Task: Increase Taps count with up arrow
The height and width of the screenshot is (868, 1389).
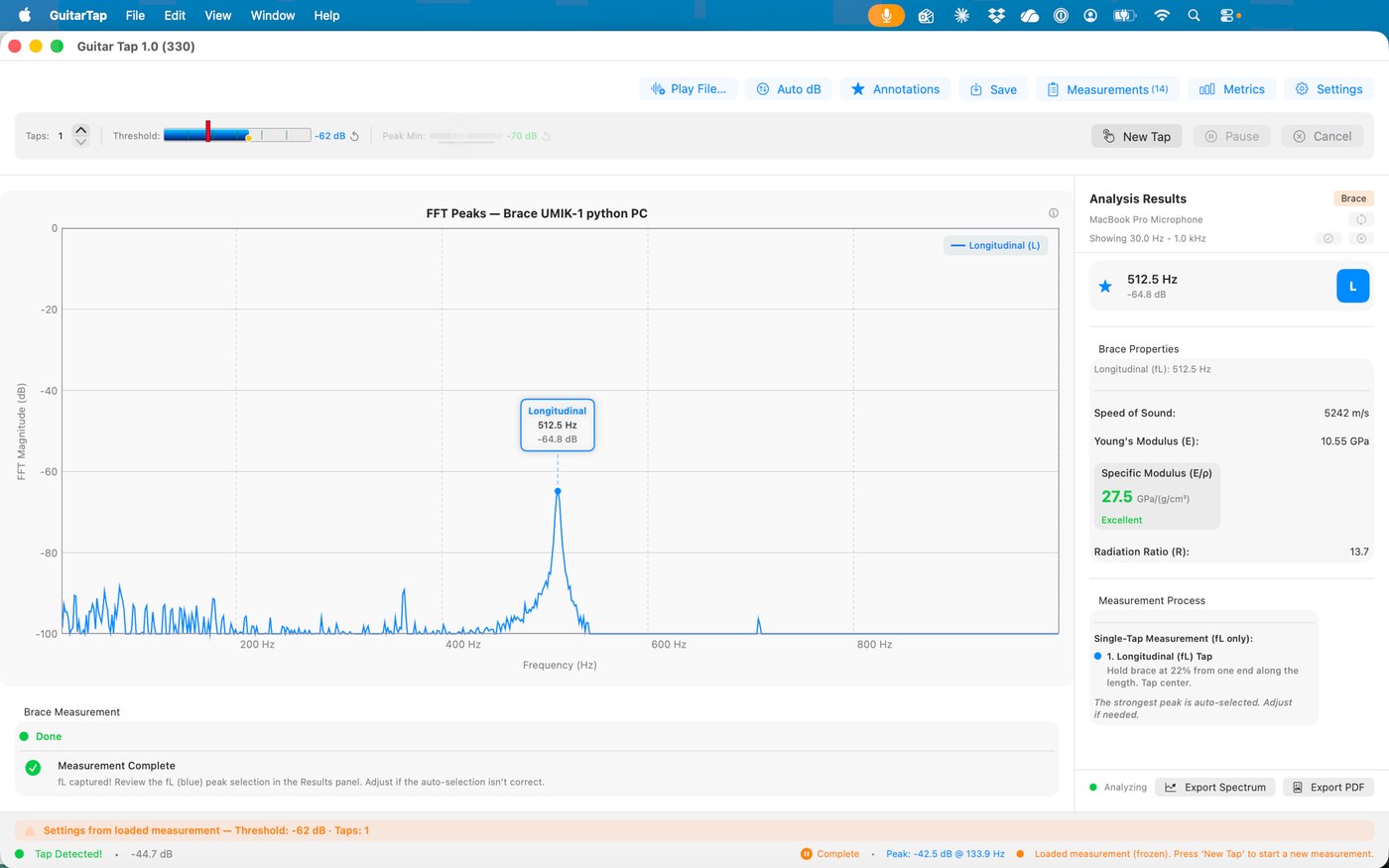Action: coord(81,130)
